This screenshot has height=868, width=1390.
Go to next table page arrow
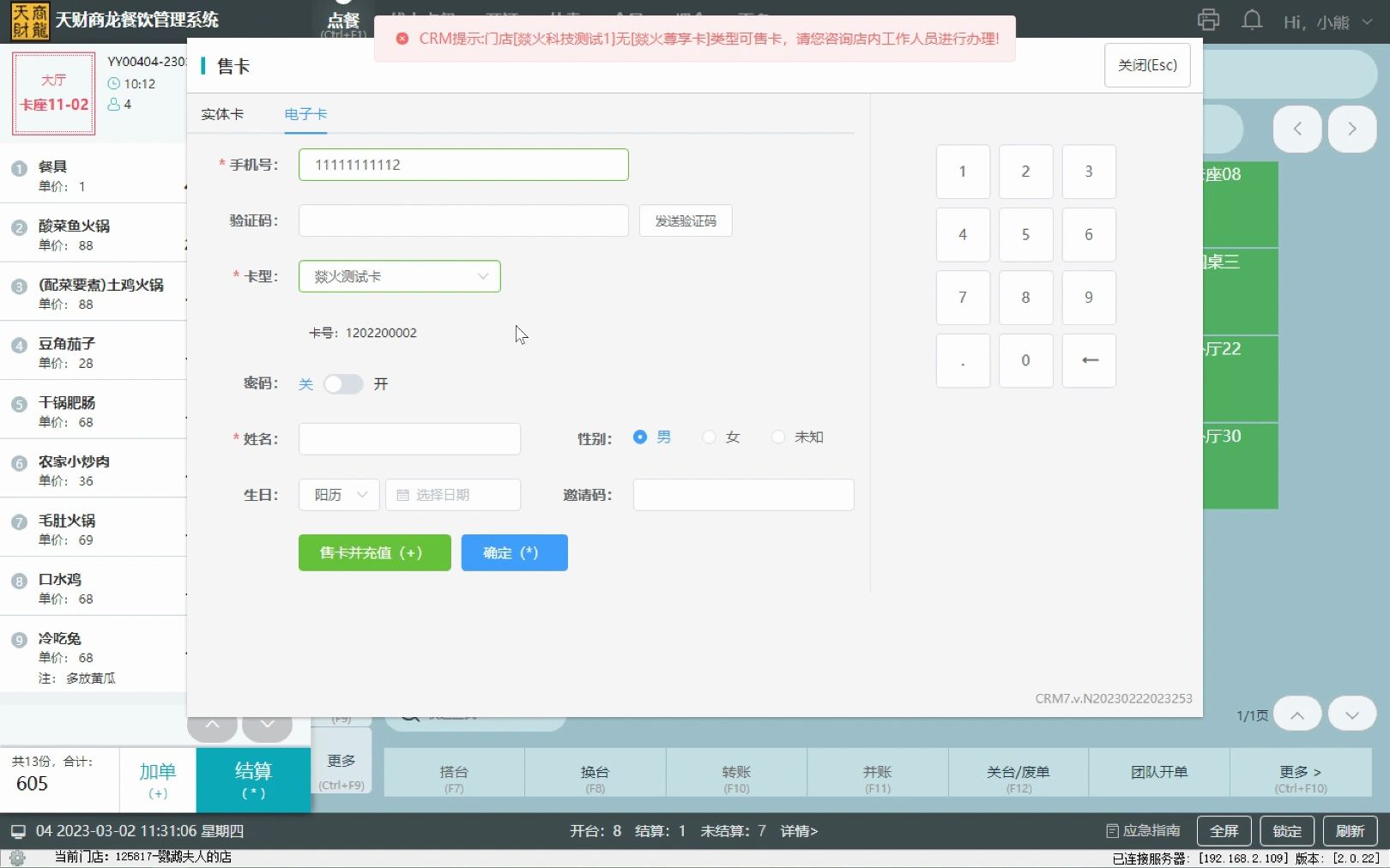point(1352,129)
